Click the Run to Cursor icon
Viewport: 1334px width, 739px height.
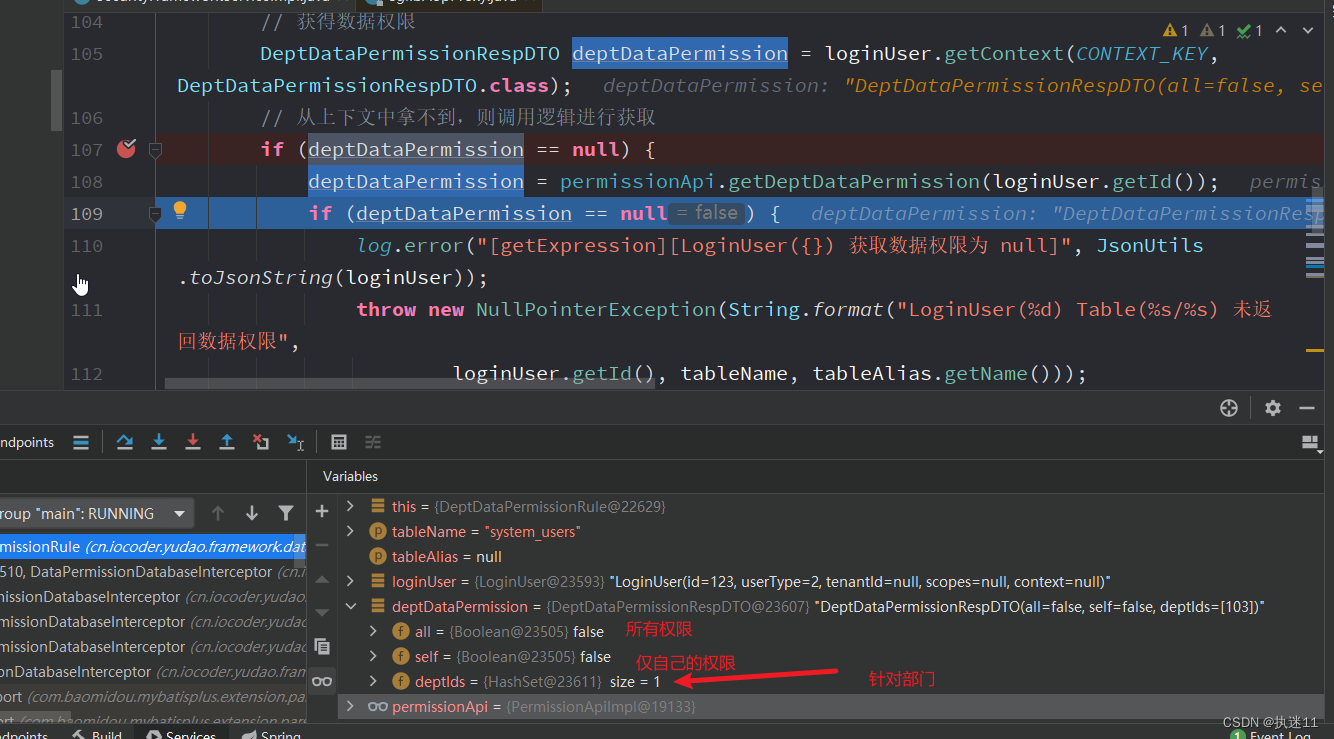pos(295,442)
